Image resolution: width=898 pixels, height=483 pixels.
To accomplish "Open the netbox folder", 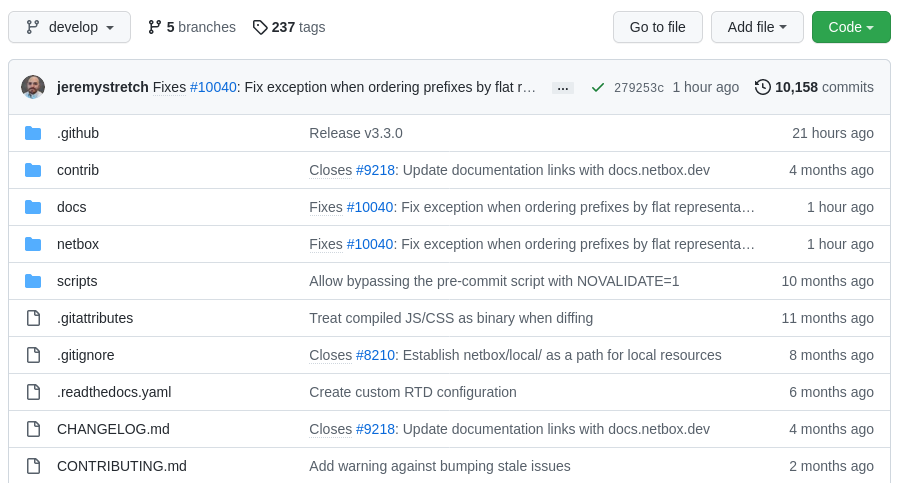I will [78, 244].
